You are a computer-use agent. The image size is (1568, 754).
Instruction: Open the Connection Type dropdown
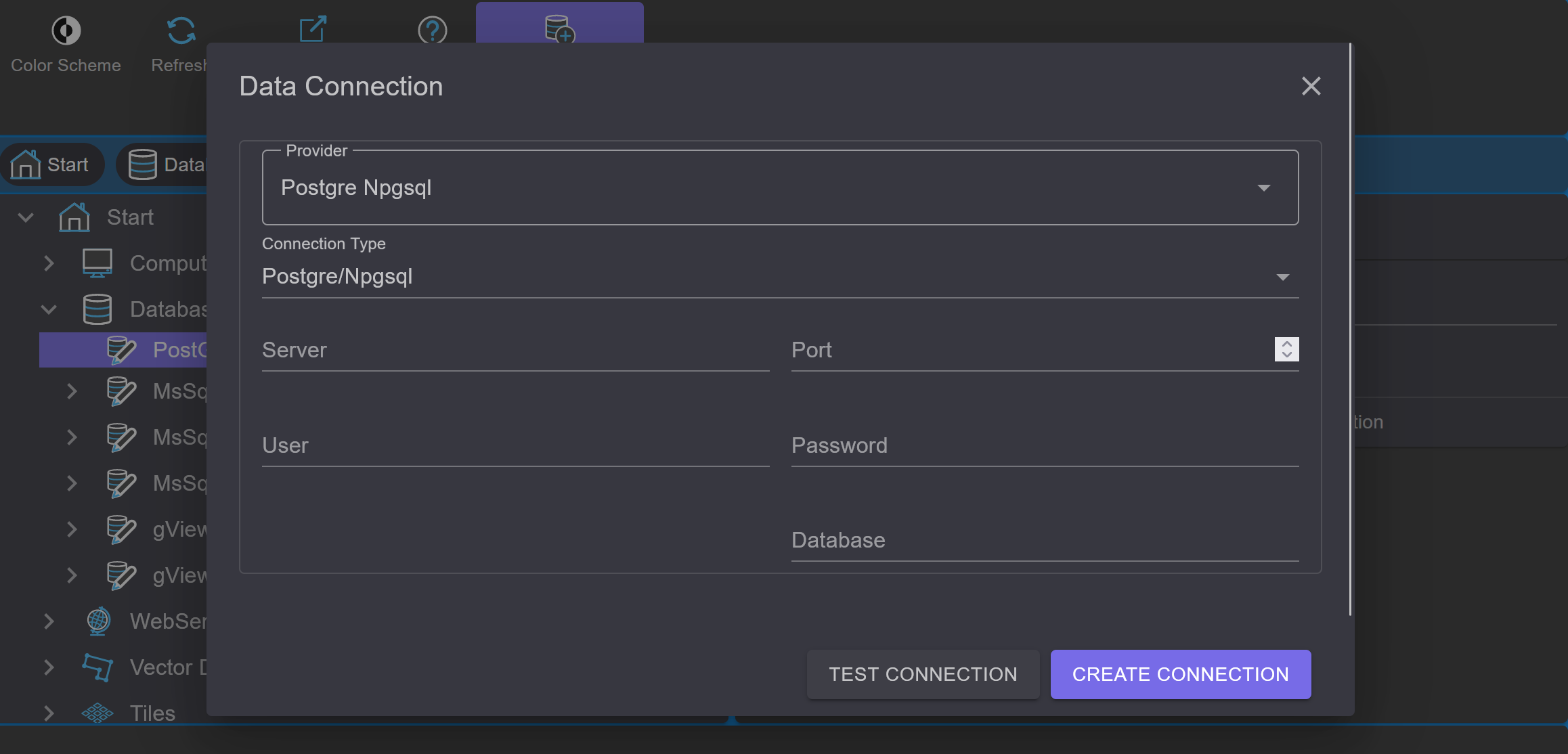tap(780, 276)
